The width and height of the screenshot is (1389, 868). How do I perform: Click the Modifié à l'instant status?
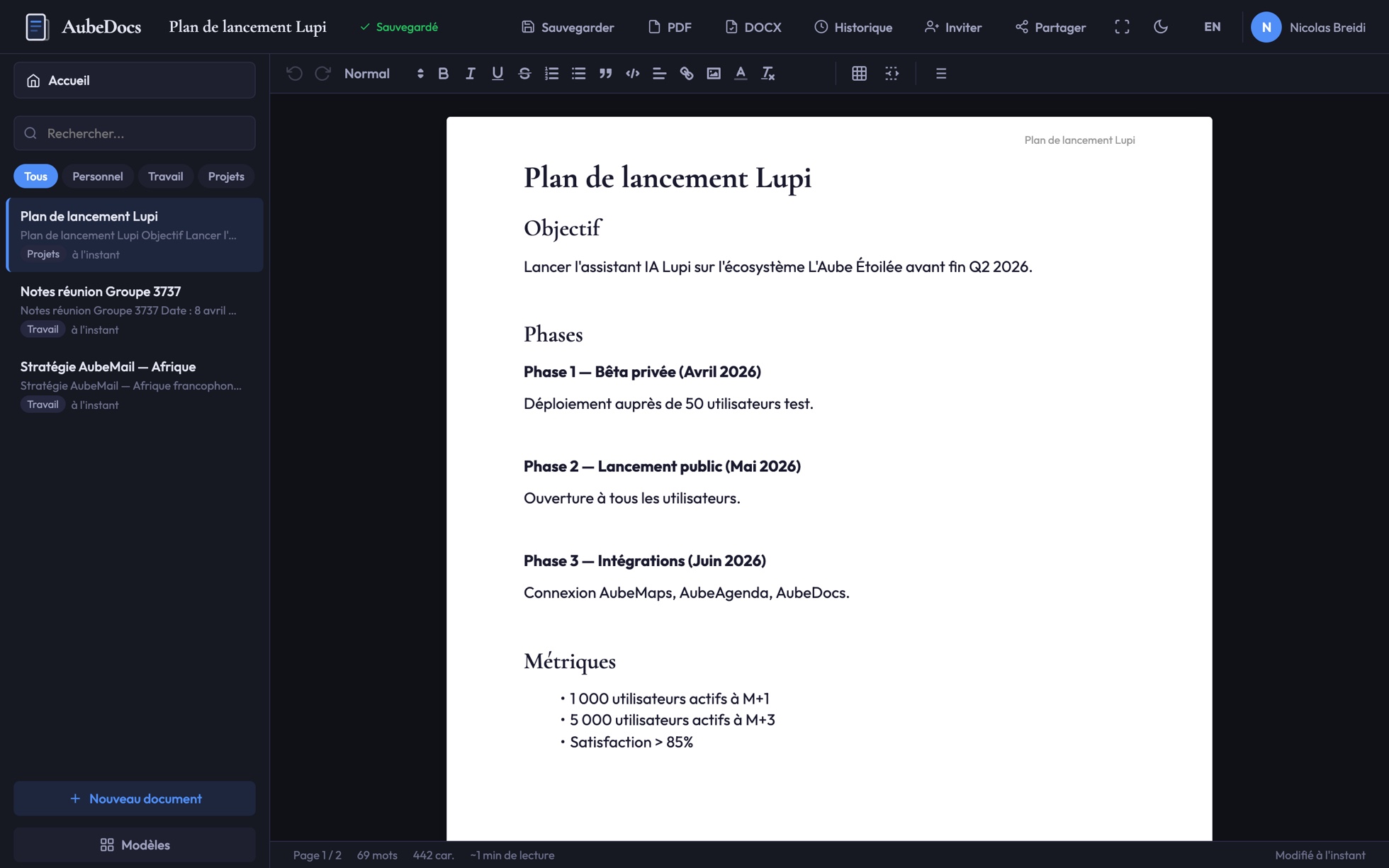tap(1320, 855)
